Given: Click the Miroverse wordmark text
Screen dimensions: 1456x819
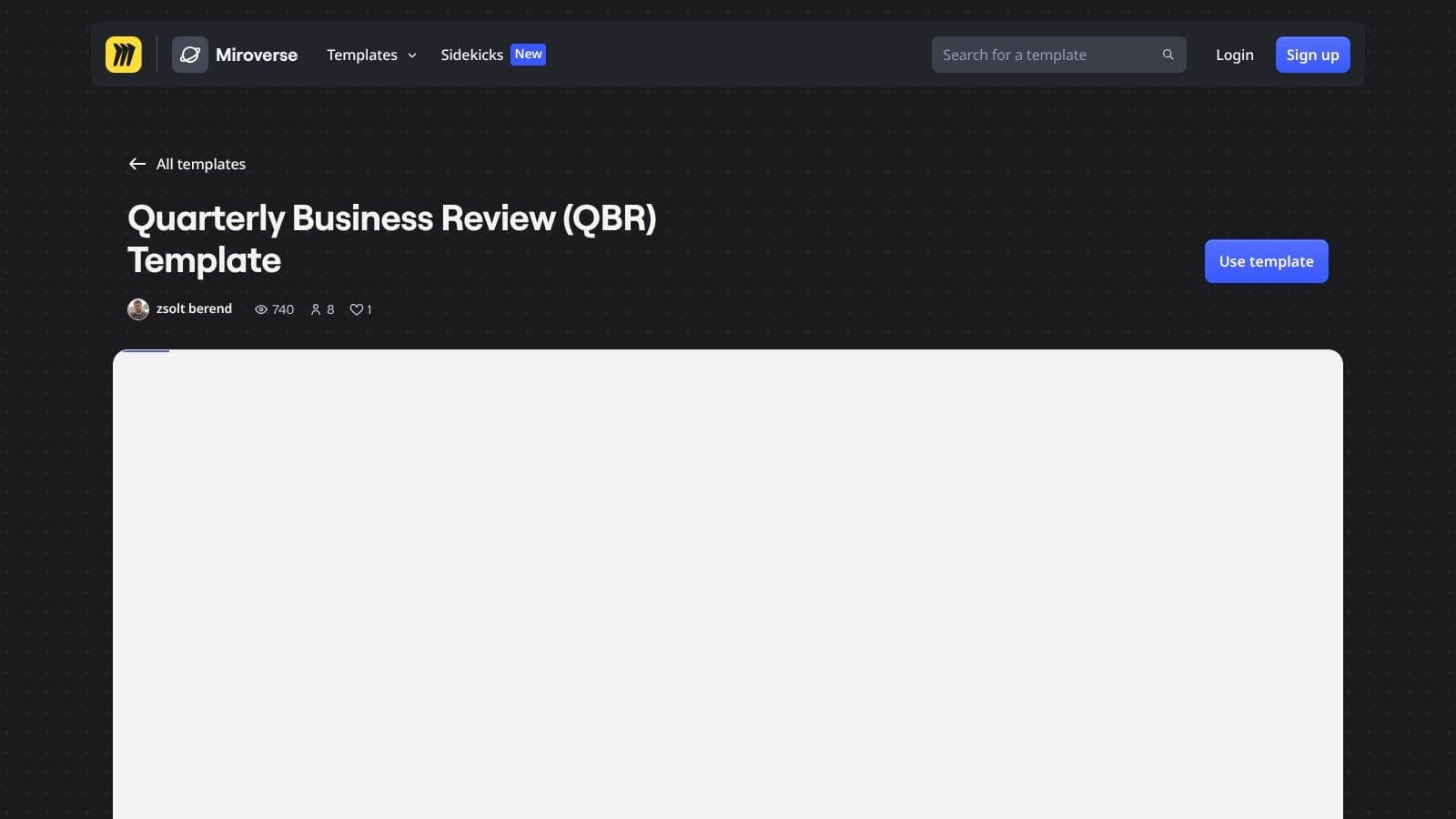Looking at the screenshot, I should 257,55.
